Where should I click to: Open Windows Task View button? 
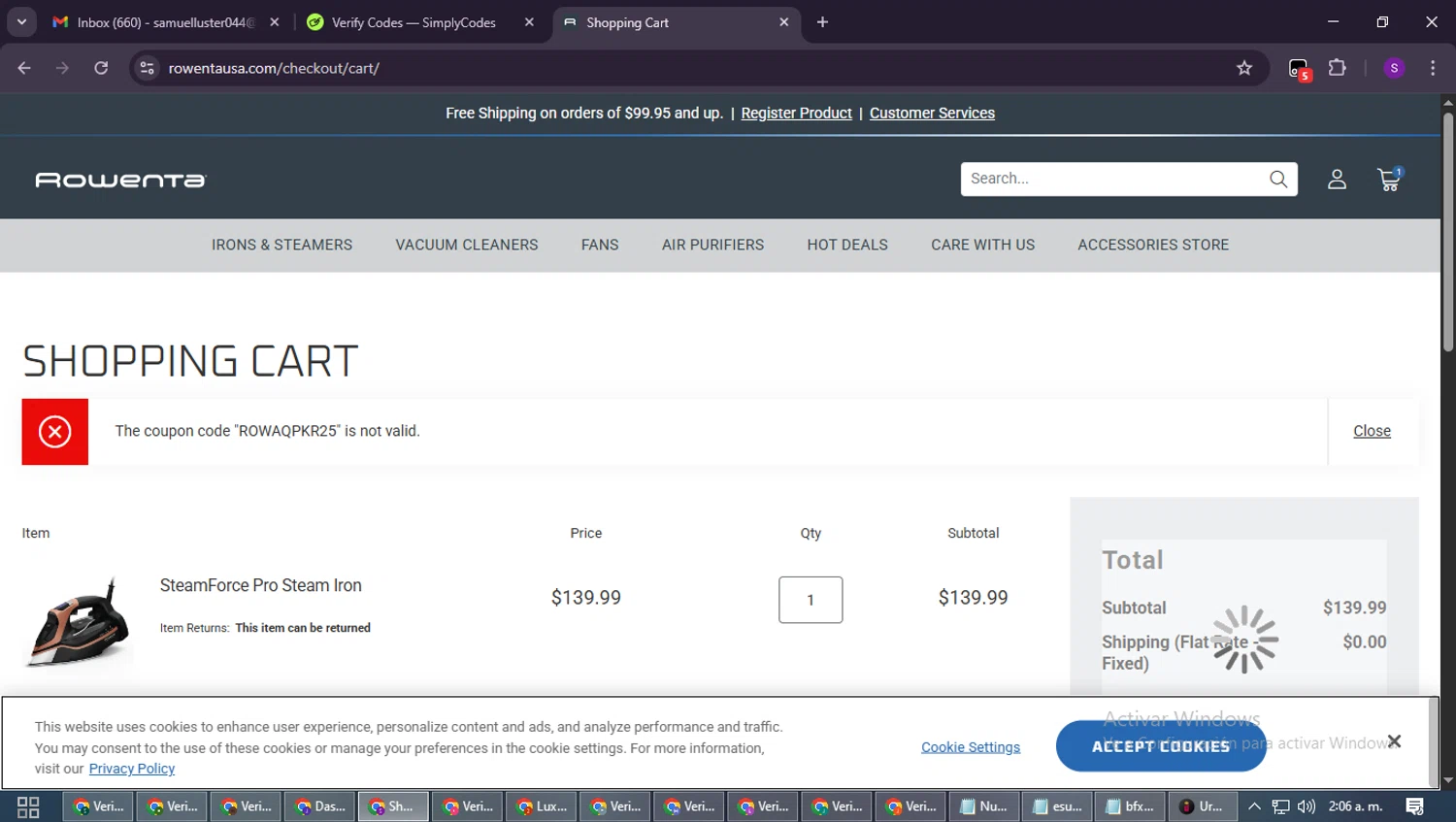pos(28,806)
